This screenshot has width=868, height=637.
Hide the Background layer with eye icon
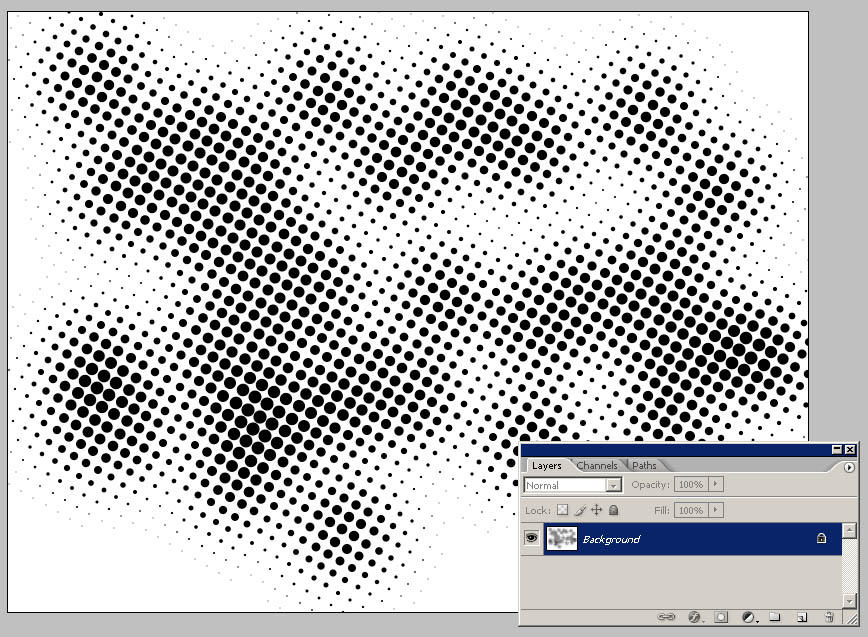pyautogui.click(x=531, y=538)
